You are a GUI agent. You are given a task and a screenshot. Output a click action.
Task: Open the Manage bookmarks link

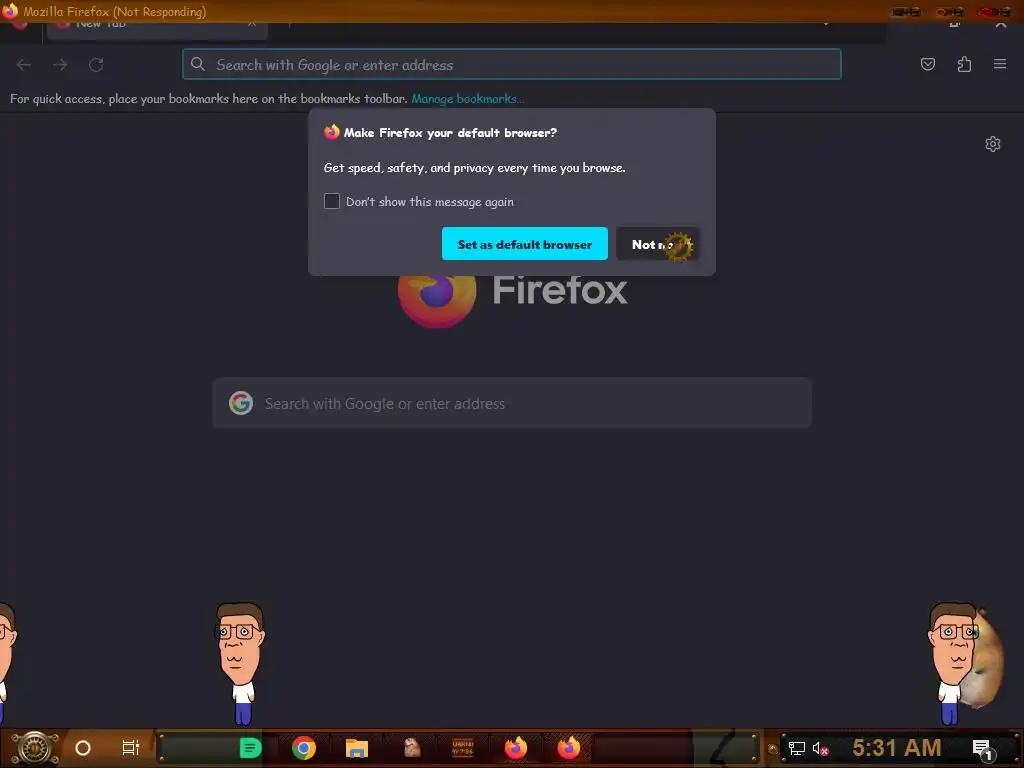point(467,99)
